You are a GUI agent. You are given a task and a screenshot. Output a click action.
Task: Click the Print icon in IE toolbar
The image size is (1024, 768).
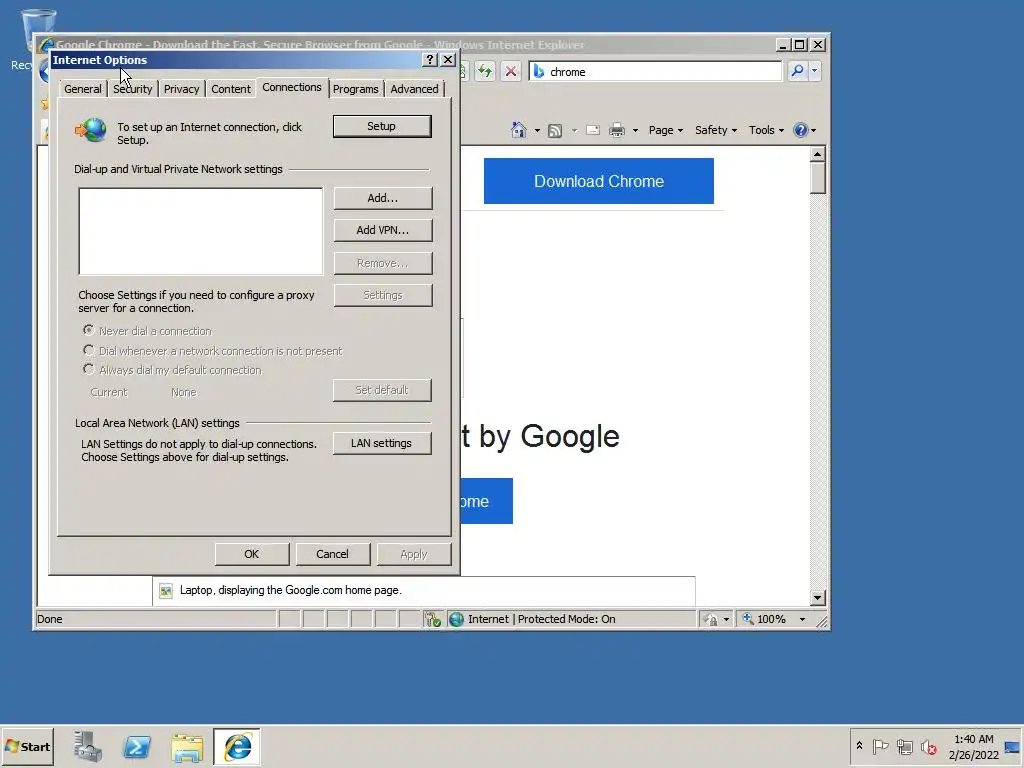[x=616, y=130]
